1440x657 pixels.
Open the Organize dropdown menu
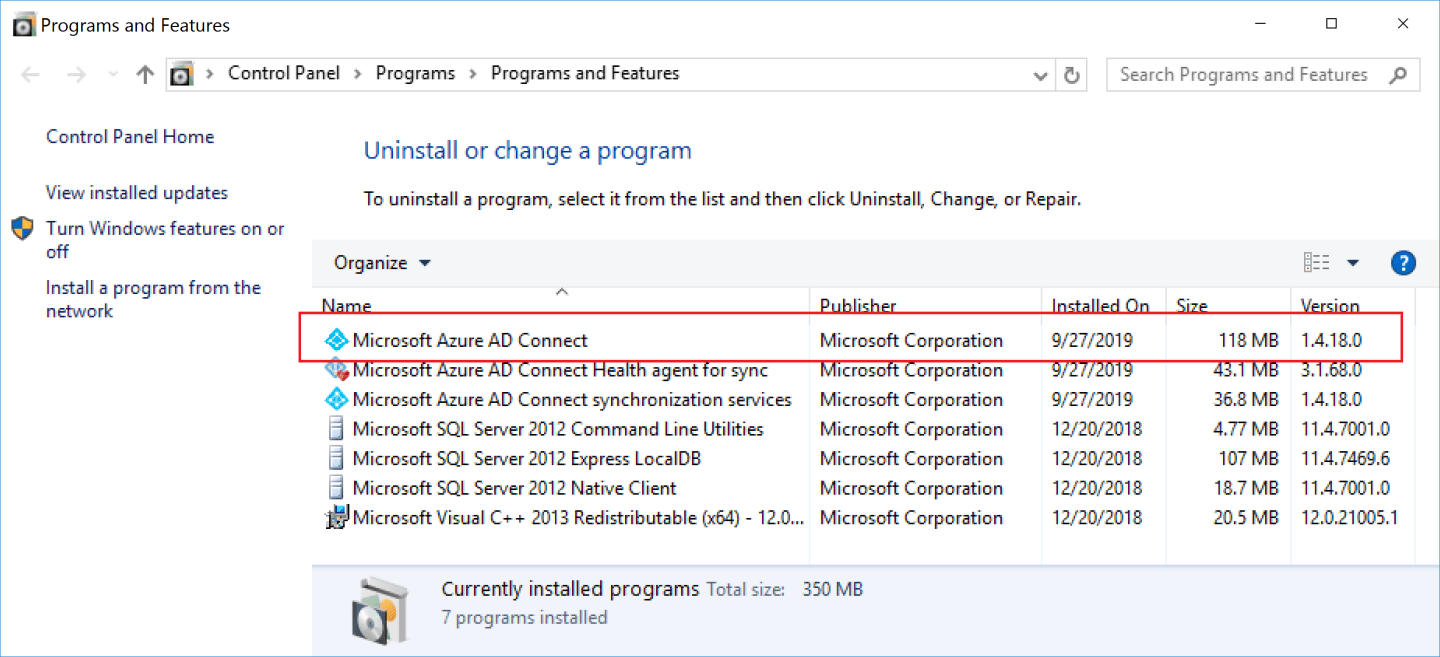[x=382, y=263]
